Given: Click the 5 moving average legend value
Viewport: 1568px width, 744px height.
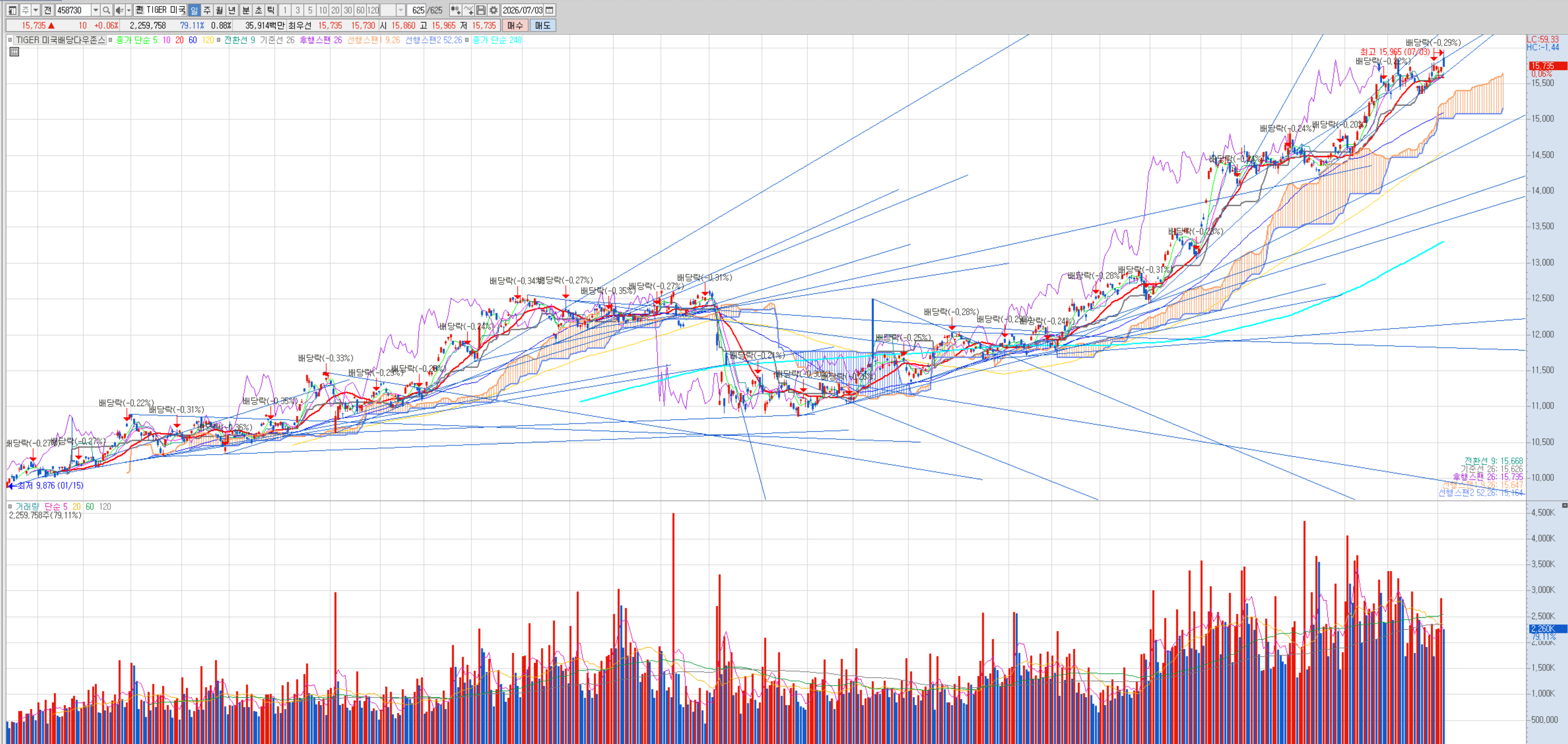Looking at the screenshot, I should (x=154, y=40).
